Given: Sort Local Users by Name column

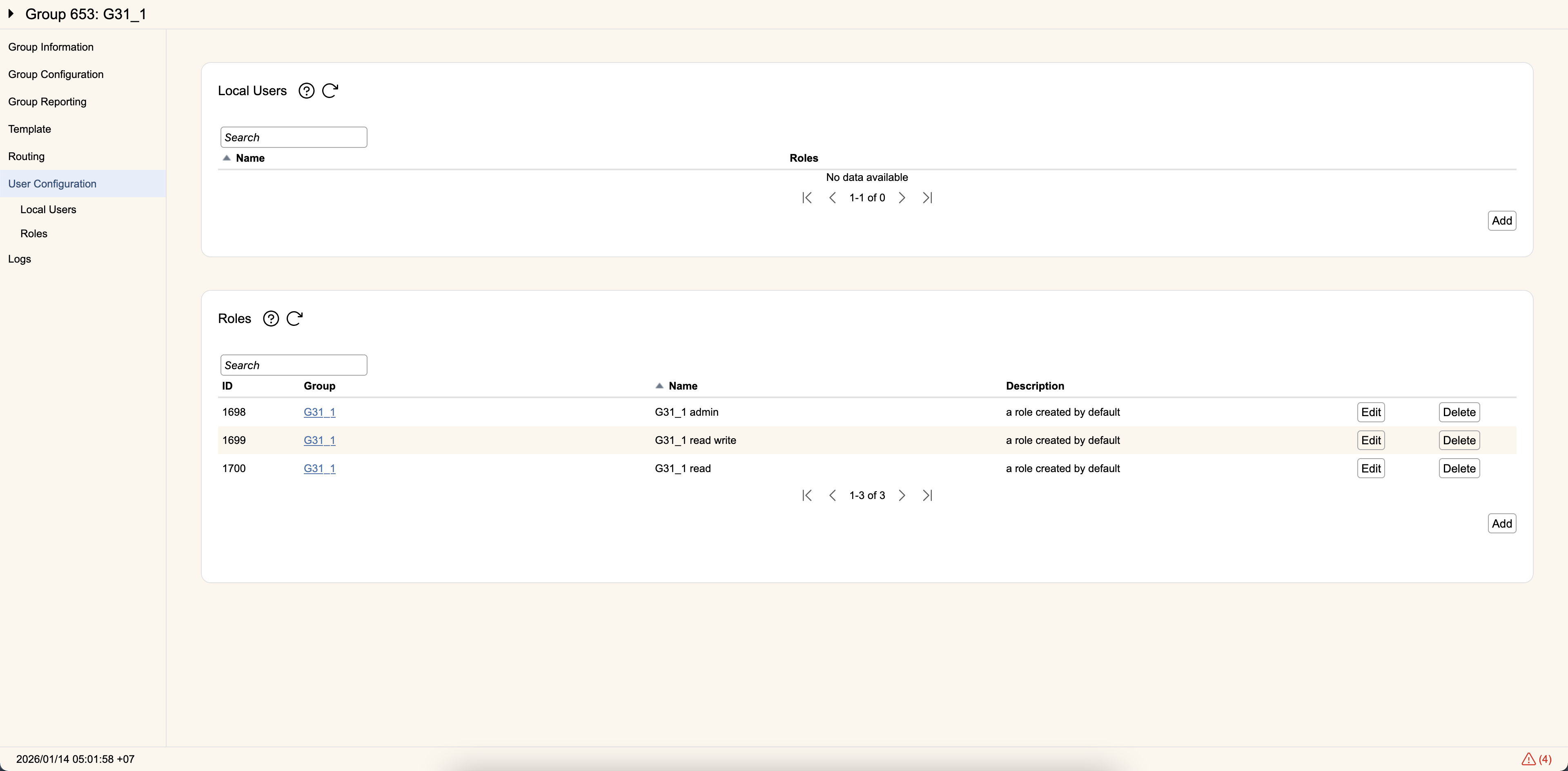Looking at the screenshot, I should (249, 158).
